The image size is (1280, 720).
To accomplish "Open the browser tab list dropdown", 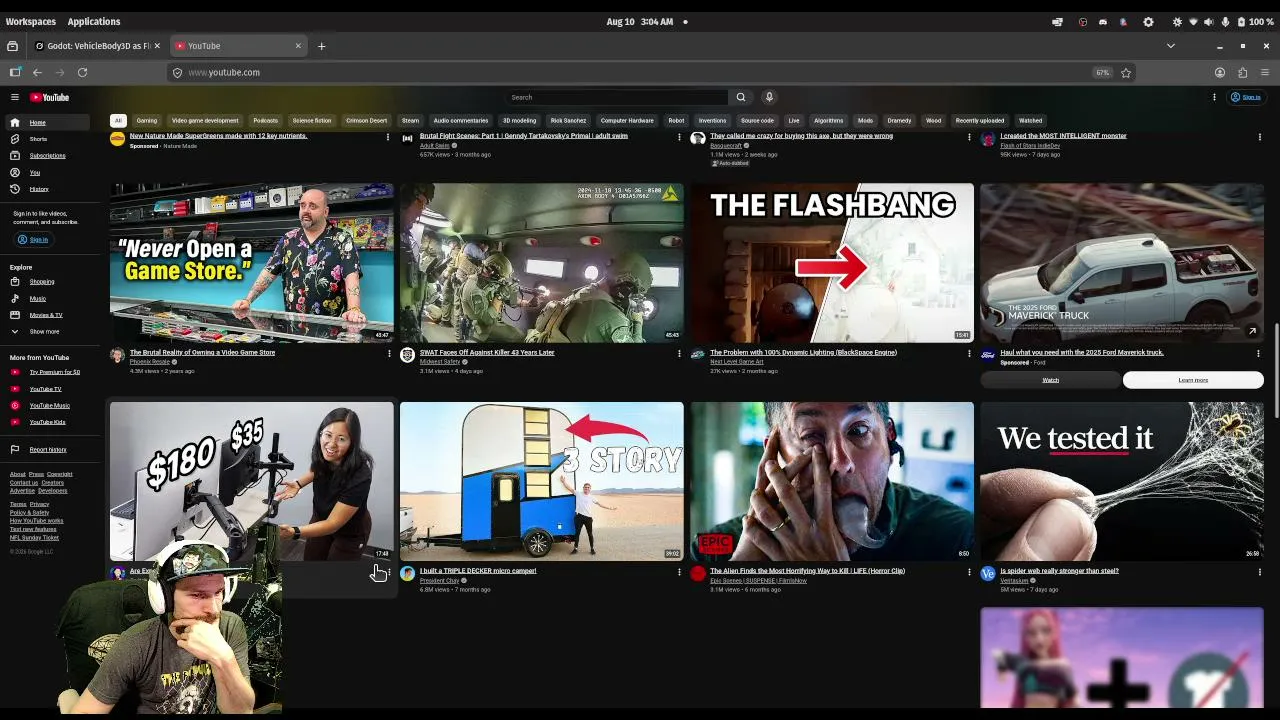I will (x=1171, y=46).
